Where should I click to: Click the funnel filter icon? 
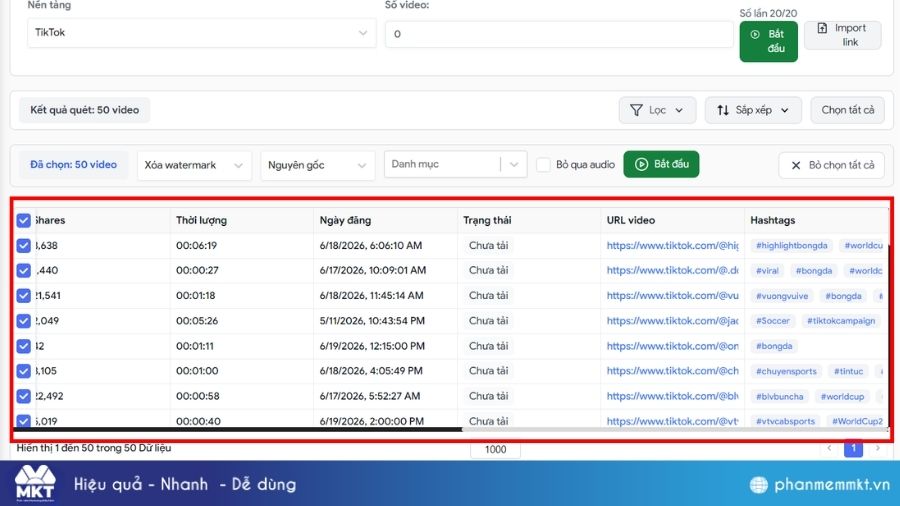(636, 110)
